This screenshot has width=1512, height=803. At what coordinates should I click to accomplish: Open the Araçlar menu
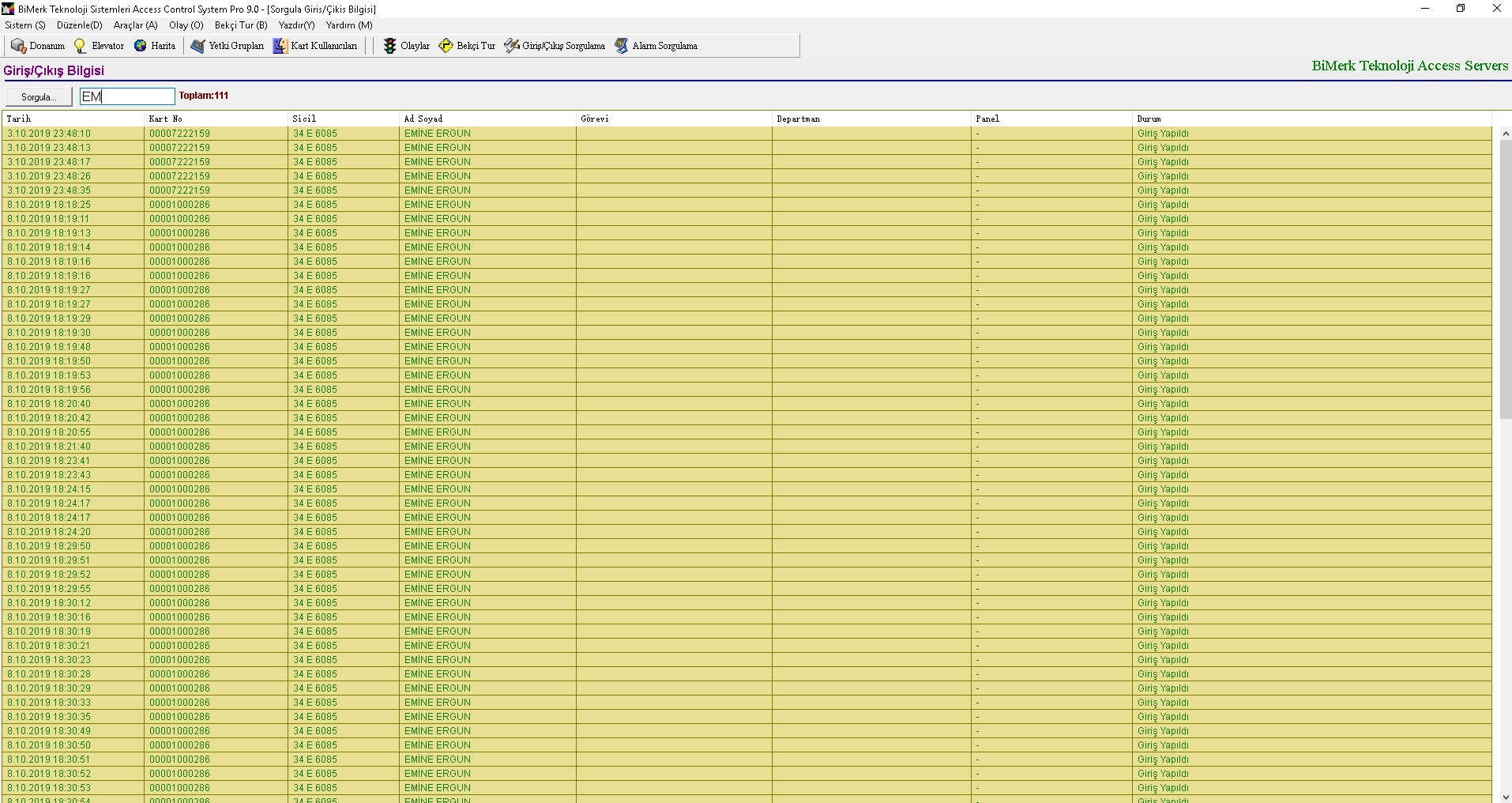pos(135,25)
